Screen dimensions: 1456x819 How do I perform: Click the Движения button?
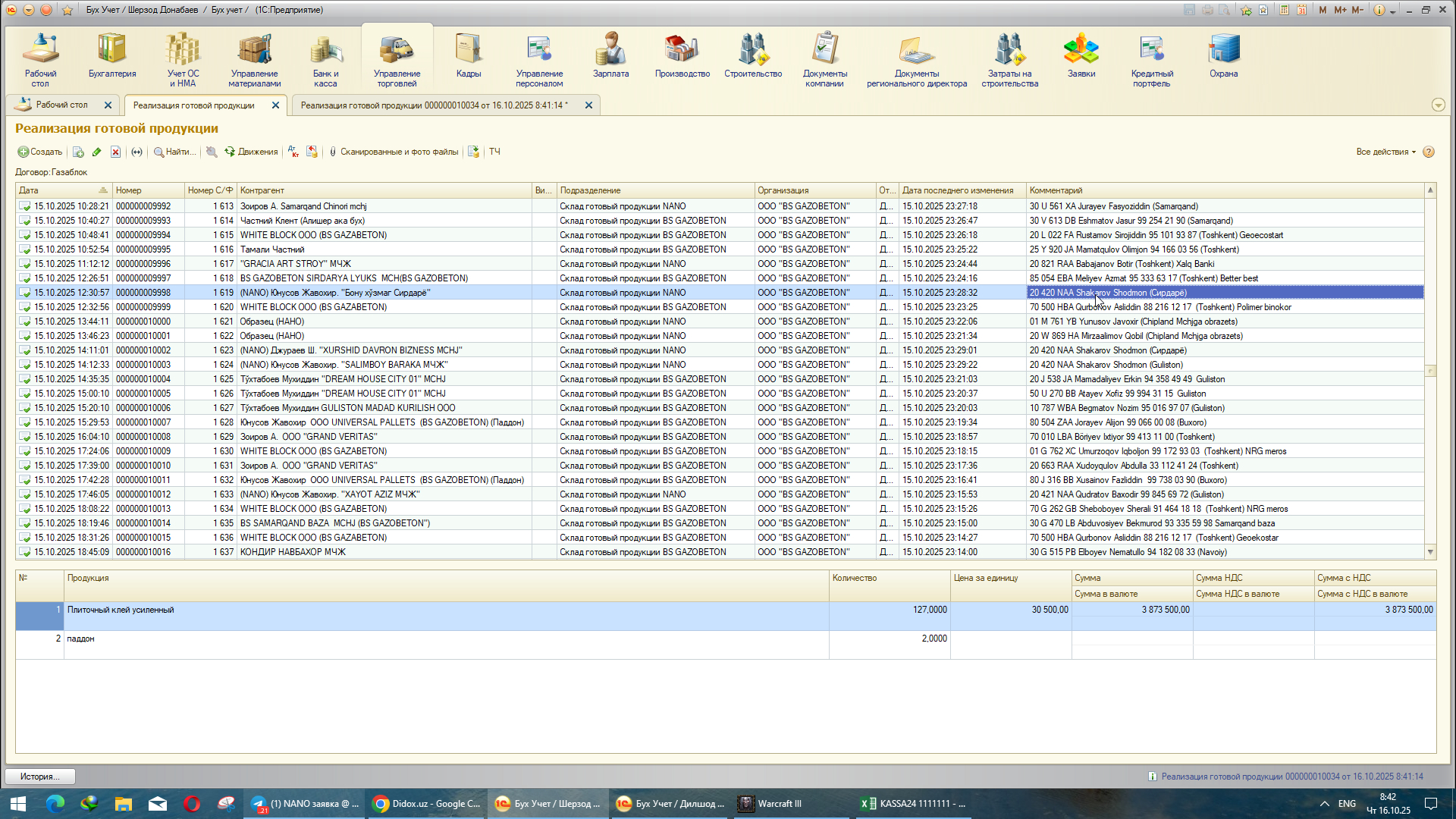(251, 152)
